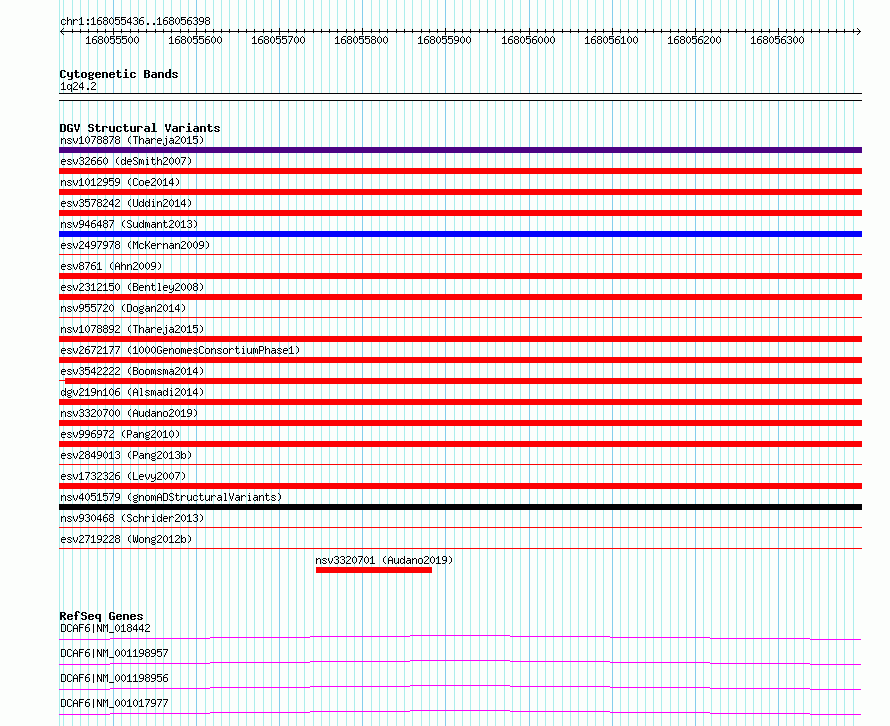Viewport: 890px width, 726px height.
Task: Click the thin red line under esv2497978
Action: (x=460, y=254)
